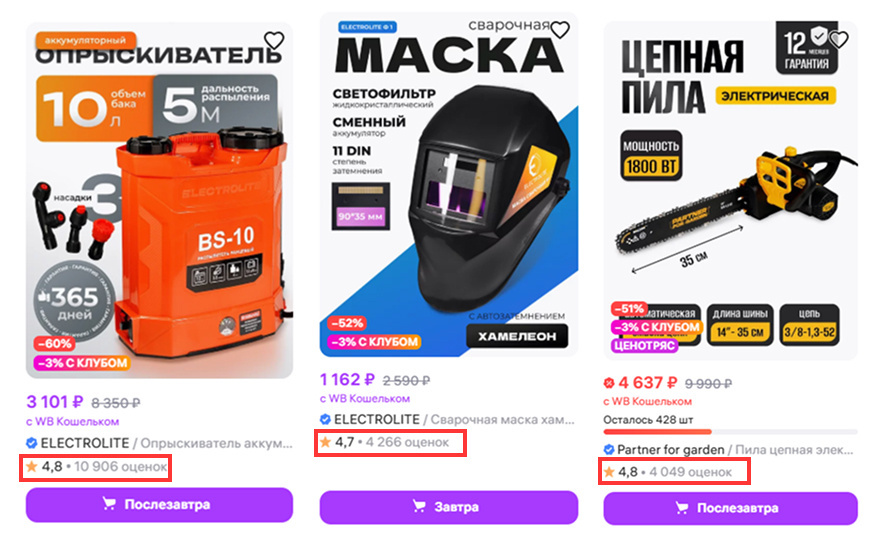This screenshot has width=888, height=541.
Task: Open the orange BS-10 sprayer product image
Action: click(159, 201)
